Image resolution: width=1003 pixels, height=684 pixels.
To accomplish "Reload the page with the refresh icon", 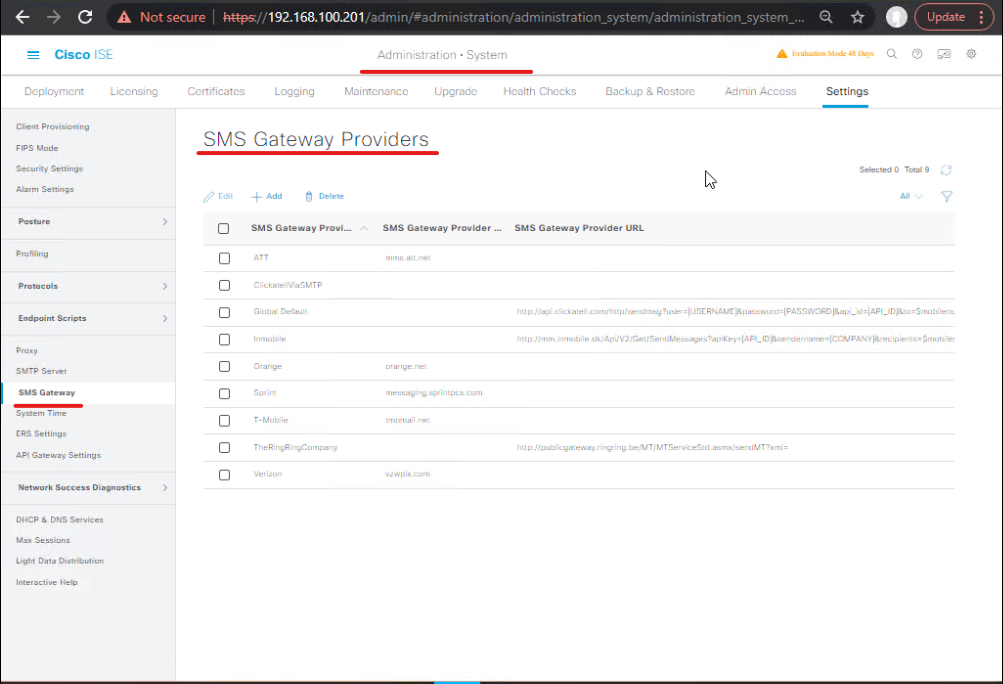I will point(85,17).
